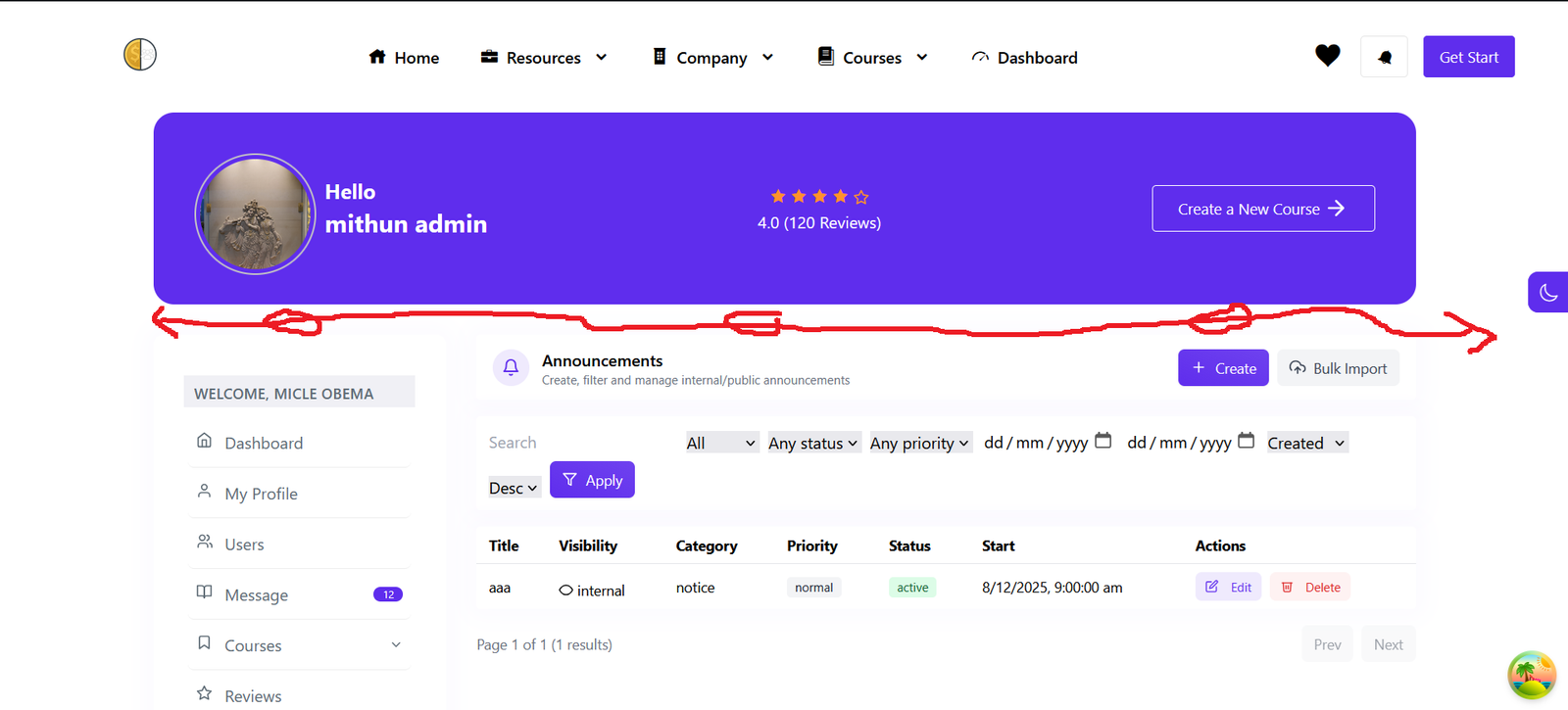Click the site logo icon
1568x710 pixels.
click(140, 54)
